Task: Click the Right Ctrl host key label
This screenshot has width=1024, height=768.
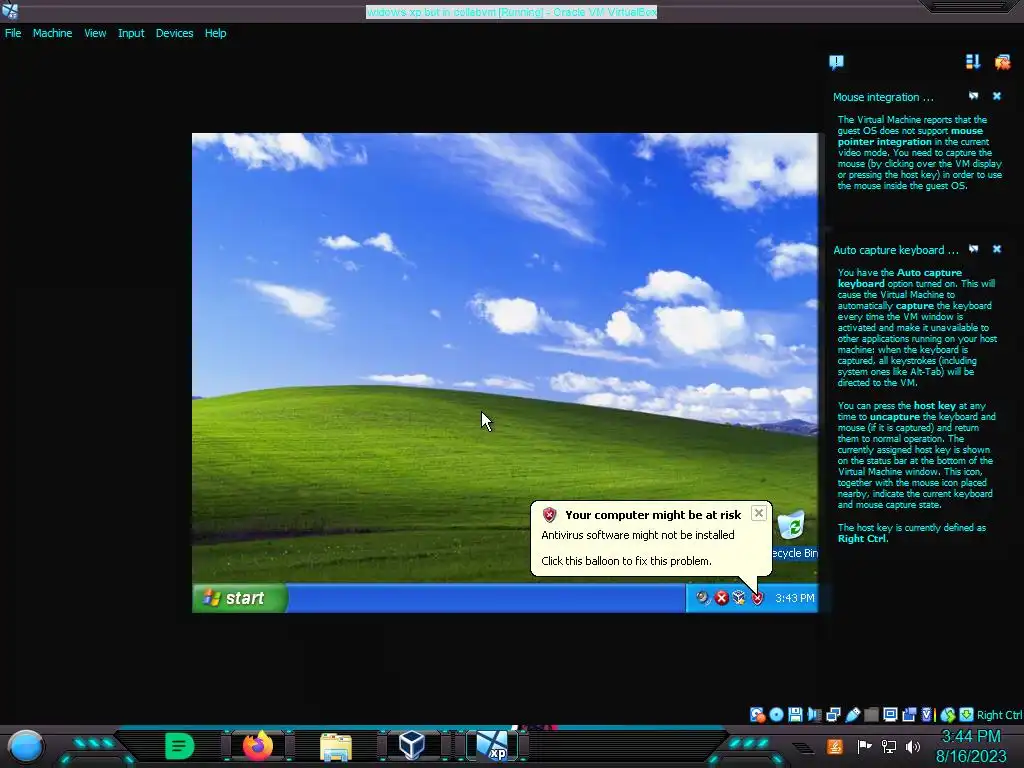Action: click(999, 715)
